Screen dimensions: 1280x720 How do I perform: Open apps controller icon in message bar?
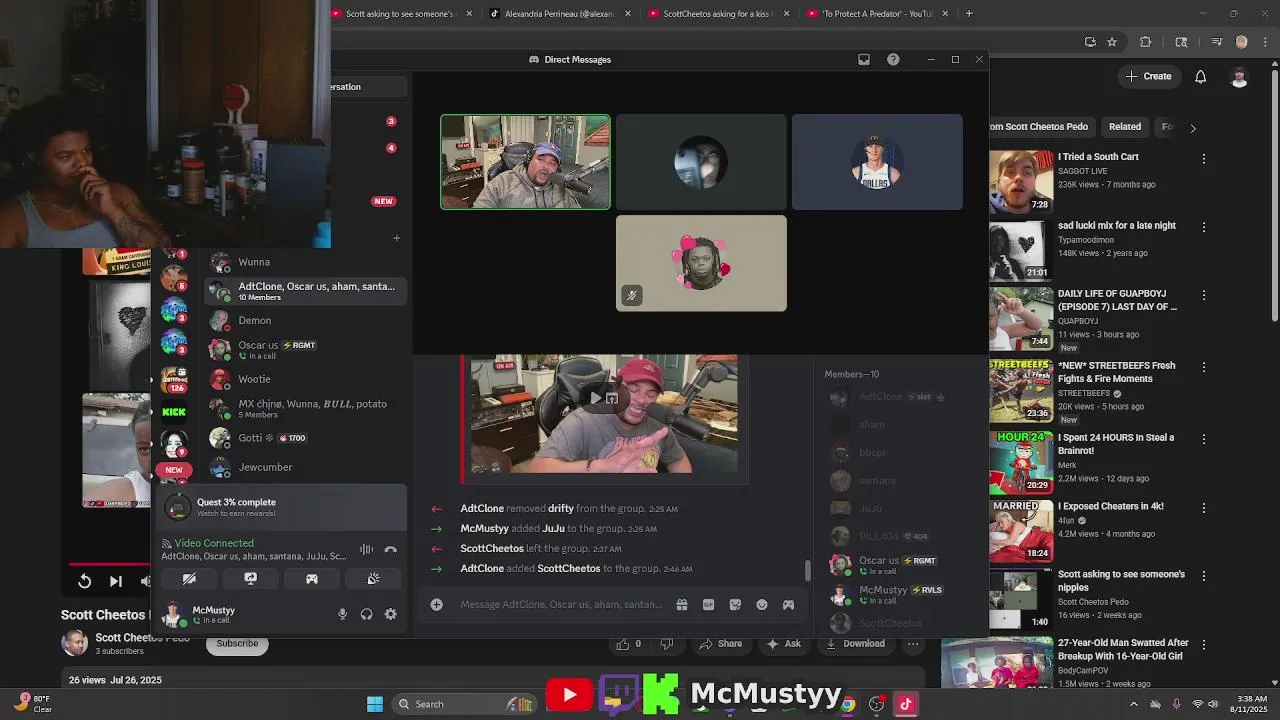tap(788, 604)
